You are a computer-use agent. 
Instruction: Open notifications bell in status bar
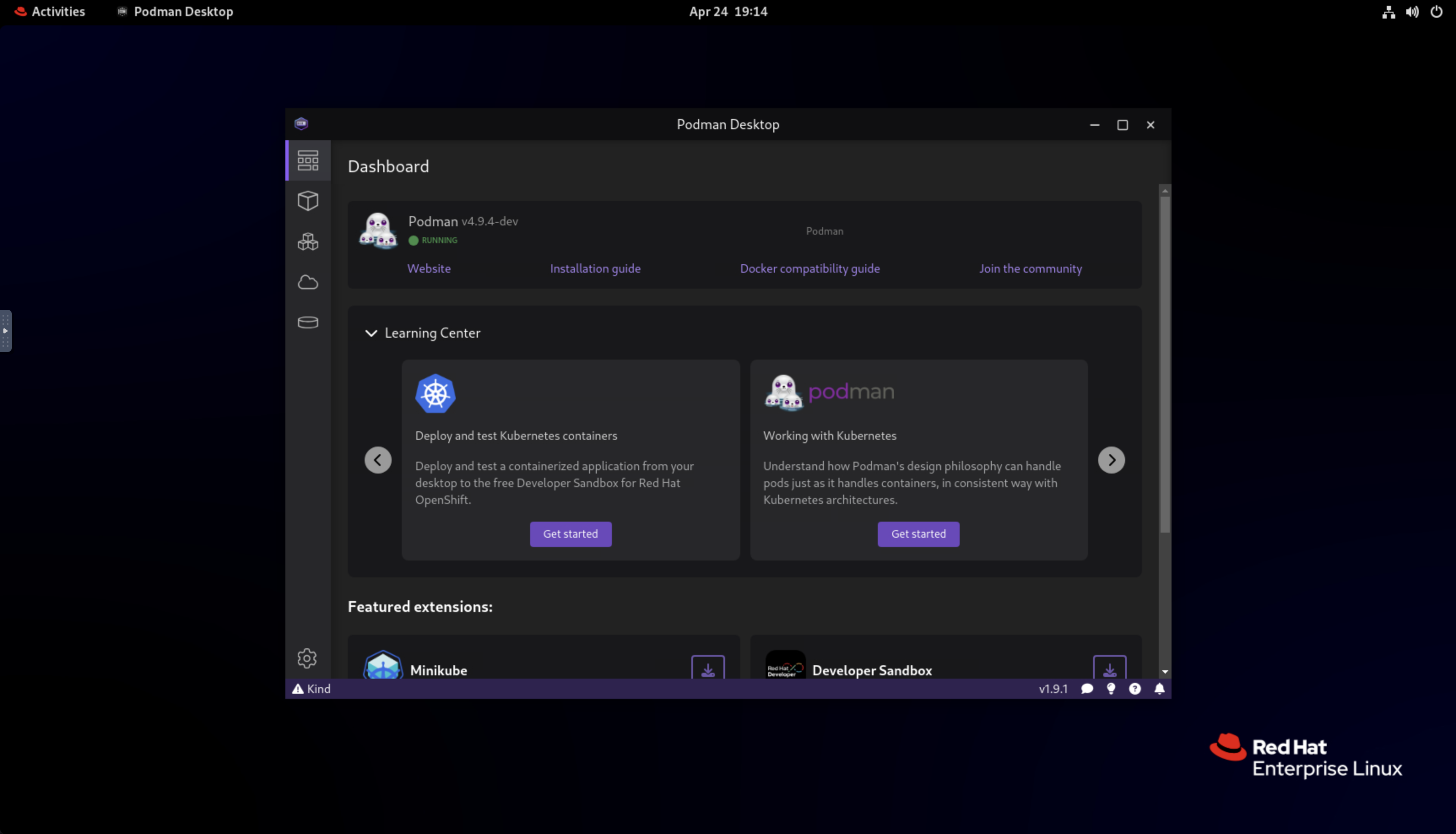click(x=1159, y=689)
